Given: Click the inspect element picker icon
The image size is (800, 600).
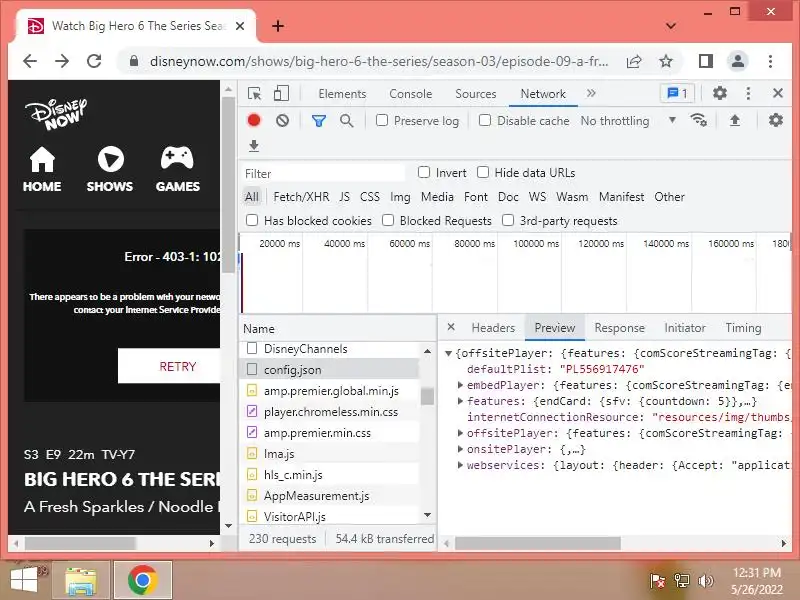Looking at the screenshot, I should (254, 93).
